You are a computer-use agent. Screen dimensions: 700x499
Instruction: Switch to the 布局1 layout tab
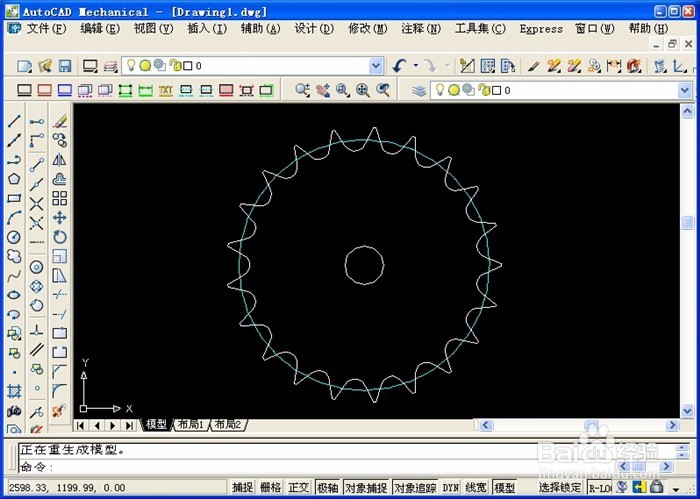click(x=191, y=424)
